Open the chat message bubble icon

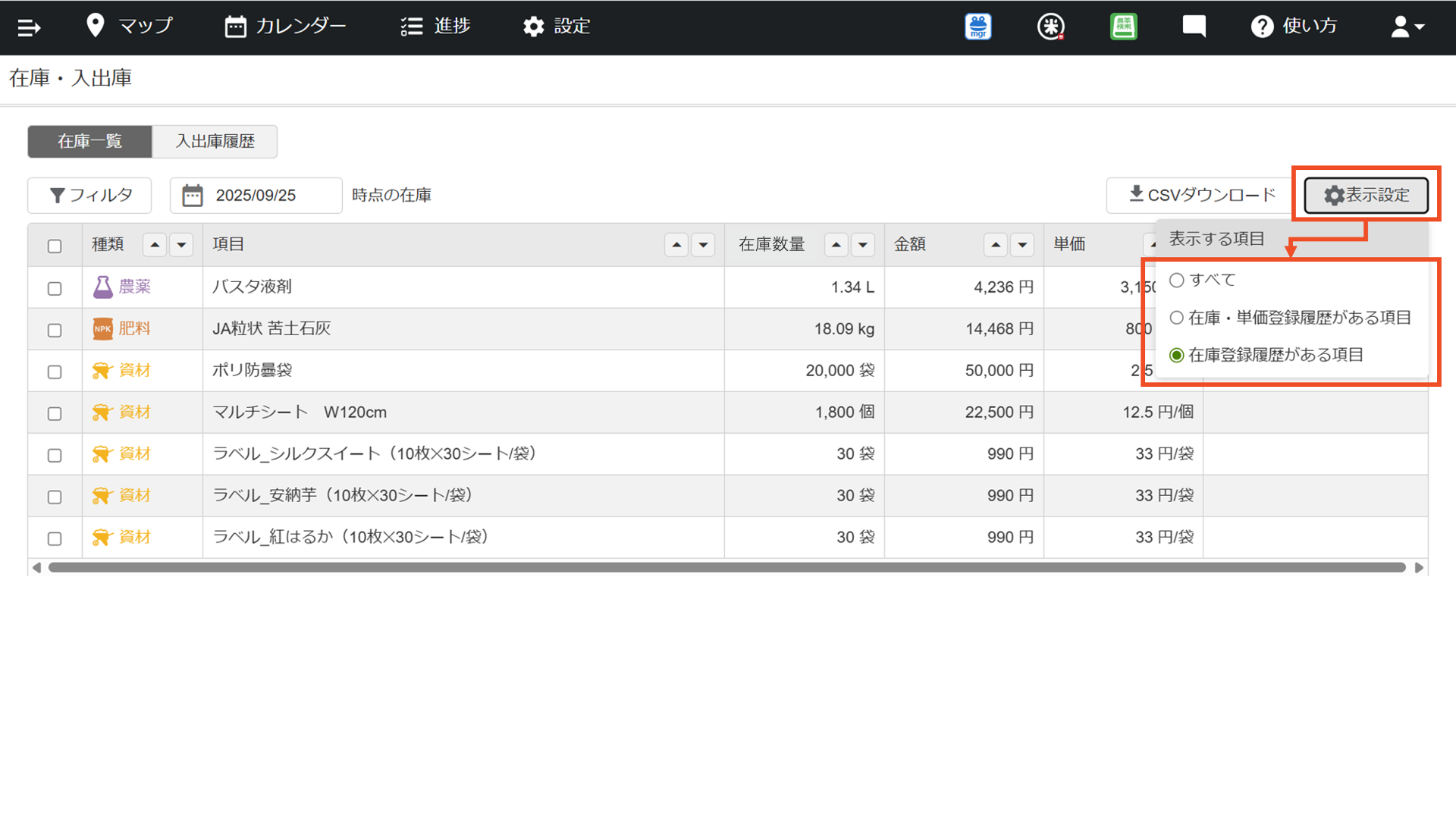[1194, 27]
